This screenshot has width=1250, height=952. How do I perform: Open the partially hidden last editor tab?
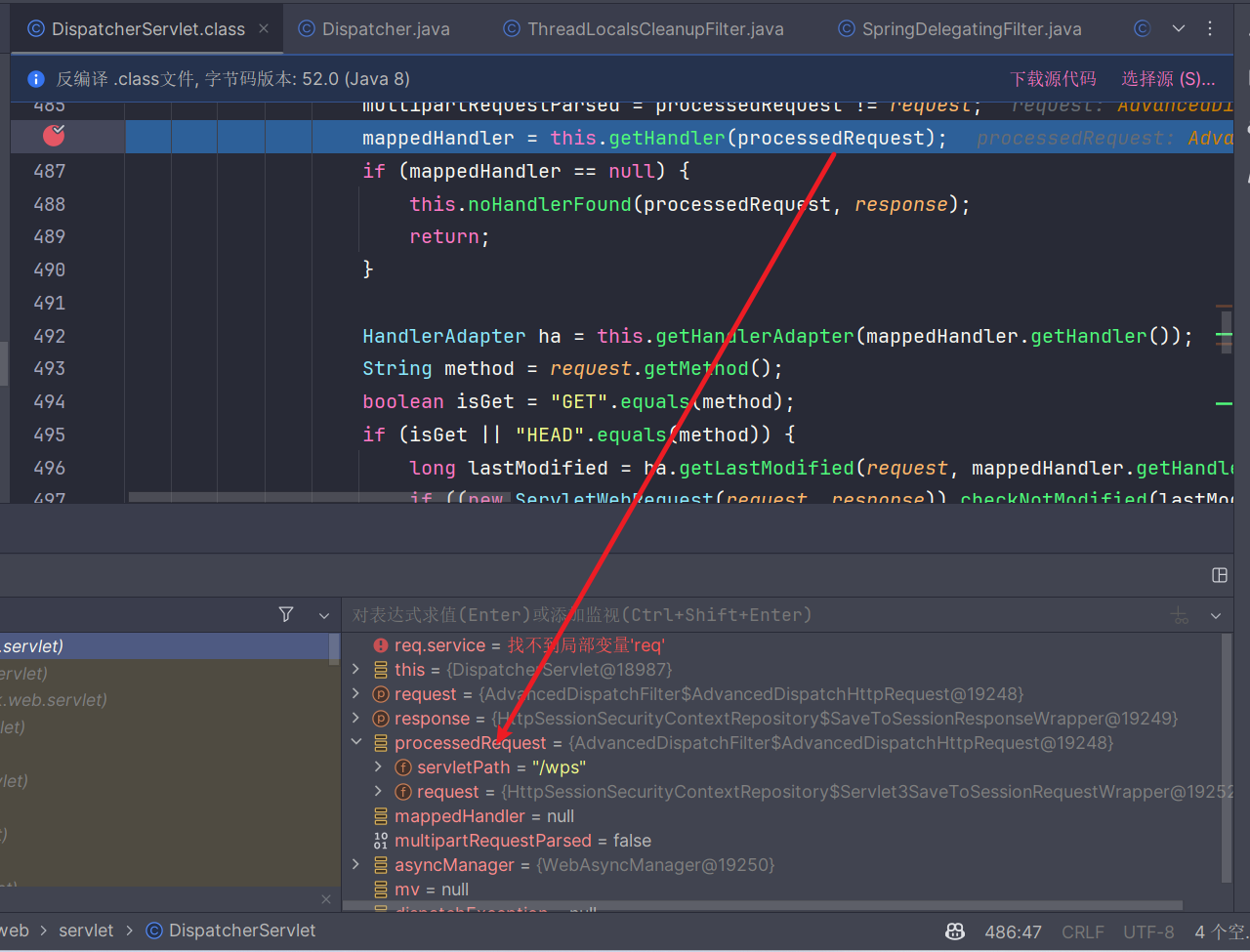(x=1142, y=29)
